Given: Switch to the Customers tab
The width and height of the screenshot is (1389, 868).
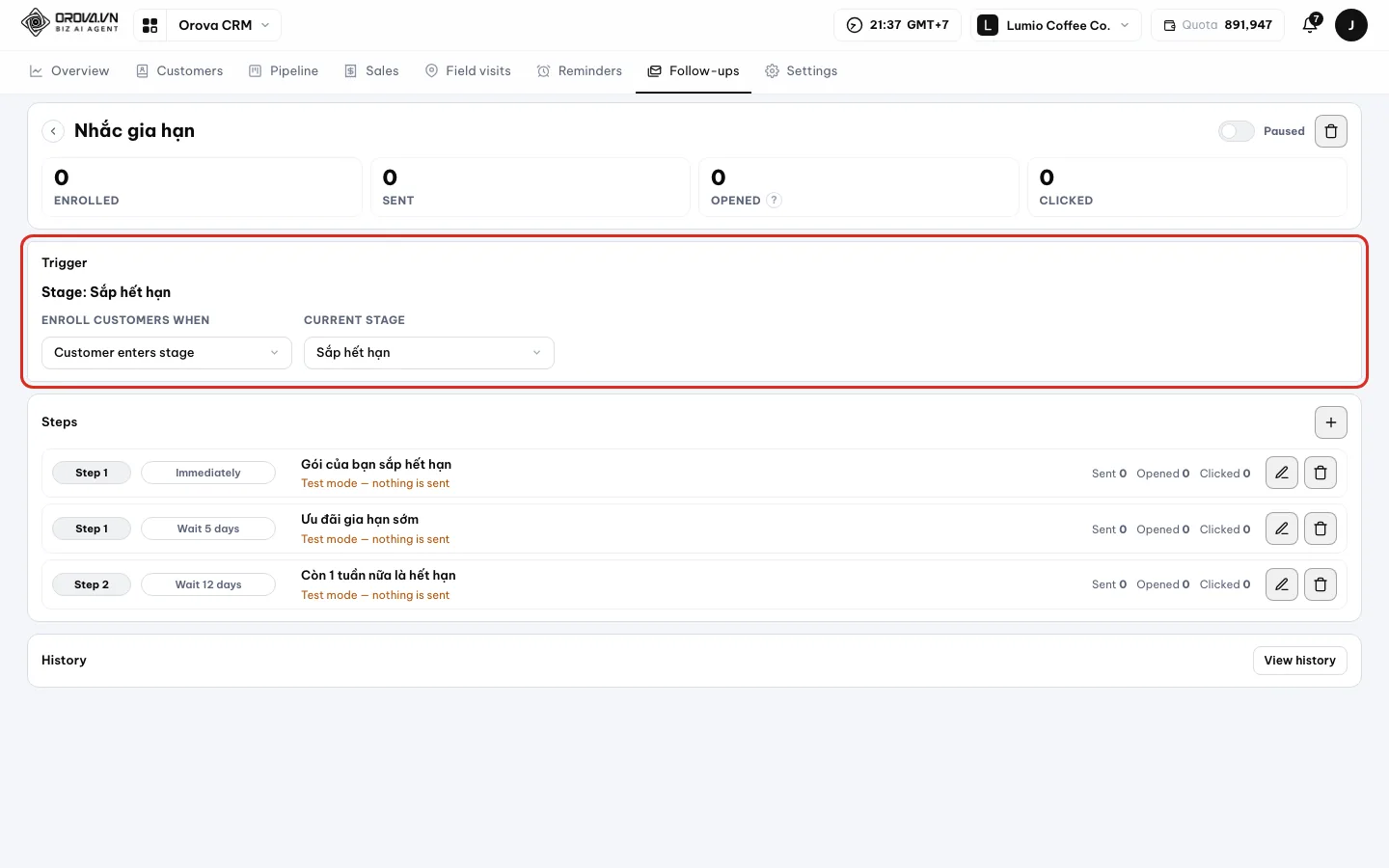Looking at the screenshot, I should coord(179,71).
